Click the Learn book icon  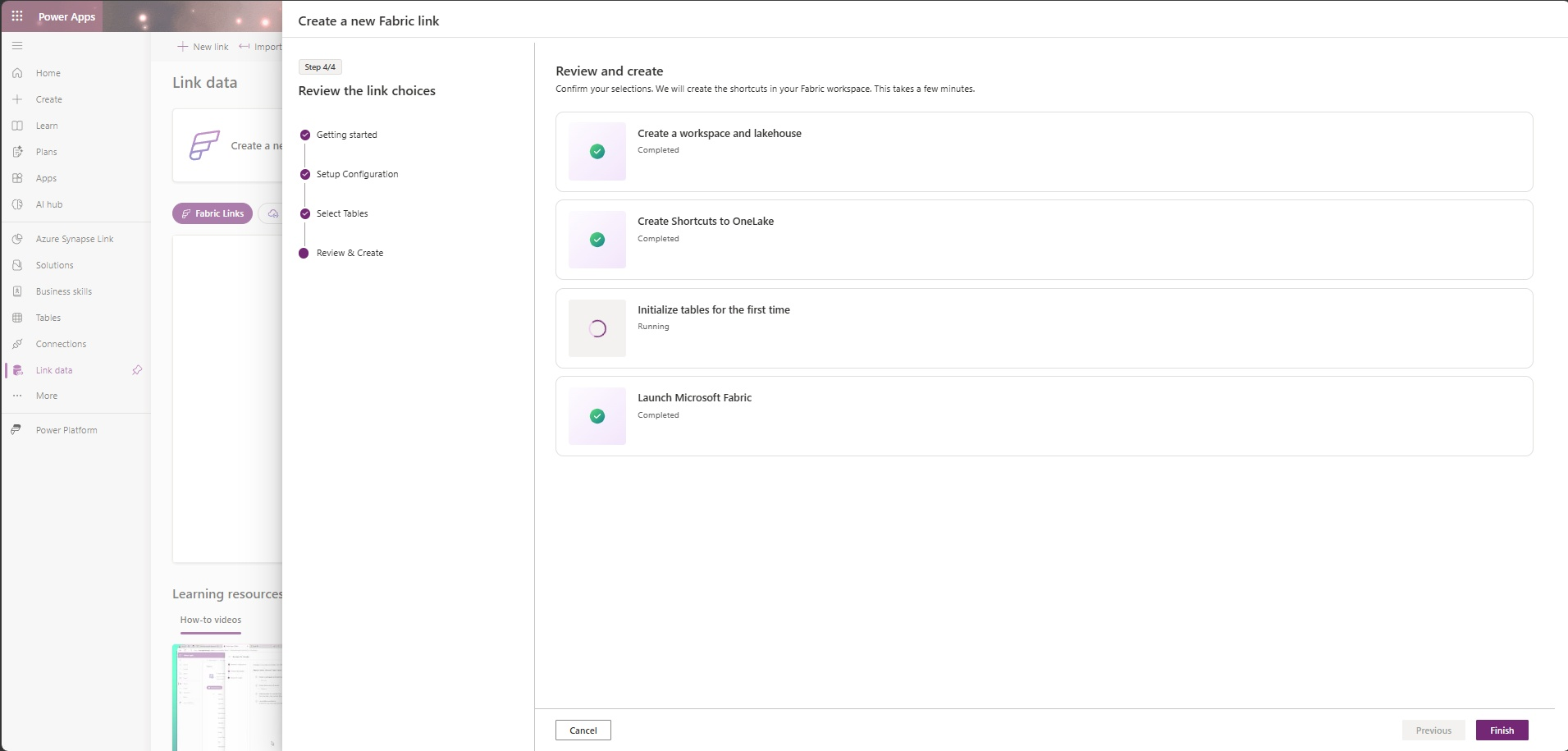pos(17,126)
